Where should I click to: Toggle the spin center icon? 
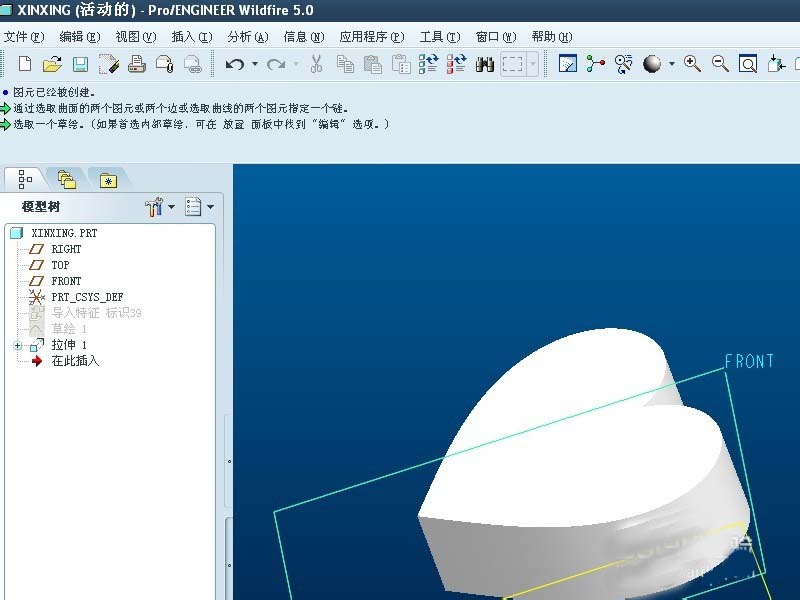click(x=595, y=64)
